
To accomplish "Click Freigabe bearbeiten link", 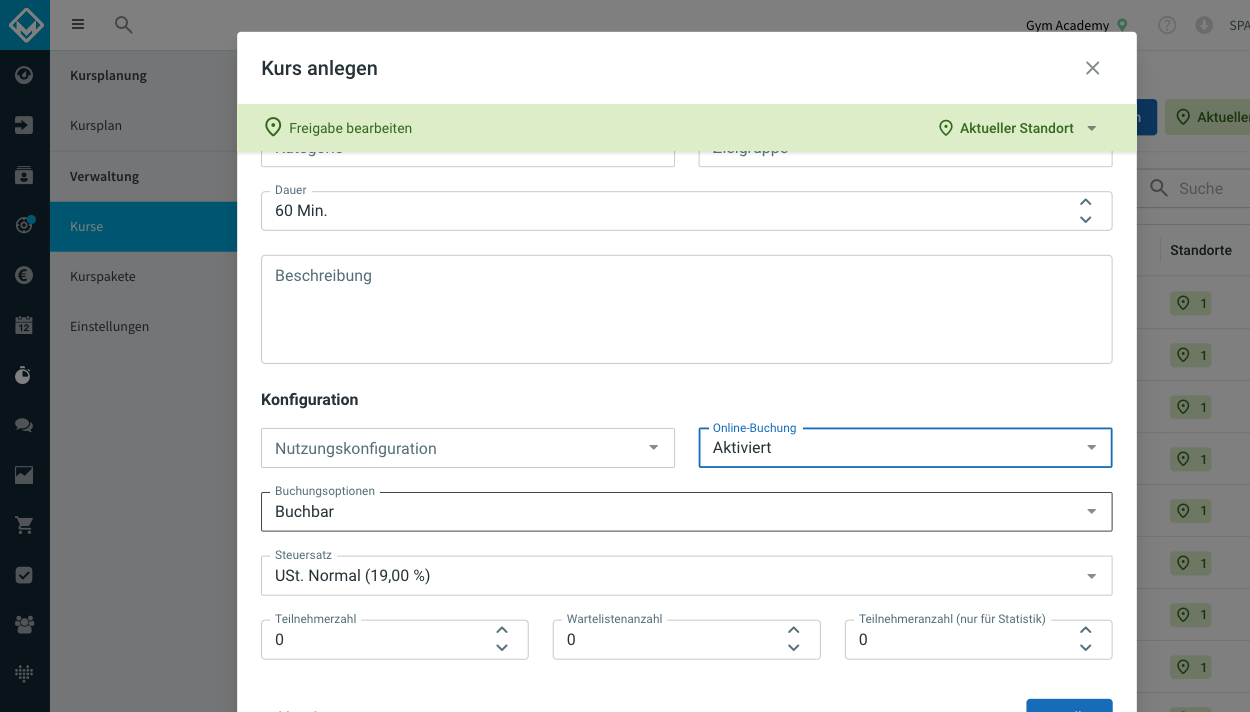I will click(338, 128).
